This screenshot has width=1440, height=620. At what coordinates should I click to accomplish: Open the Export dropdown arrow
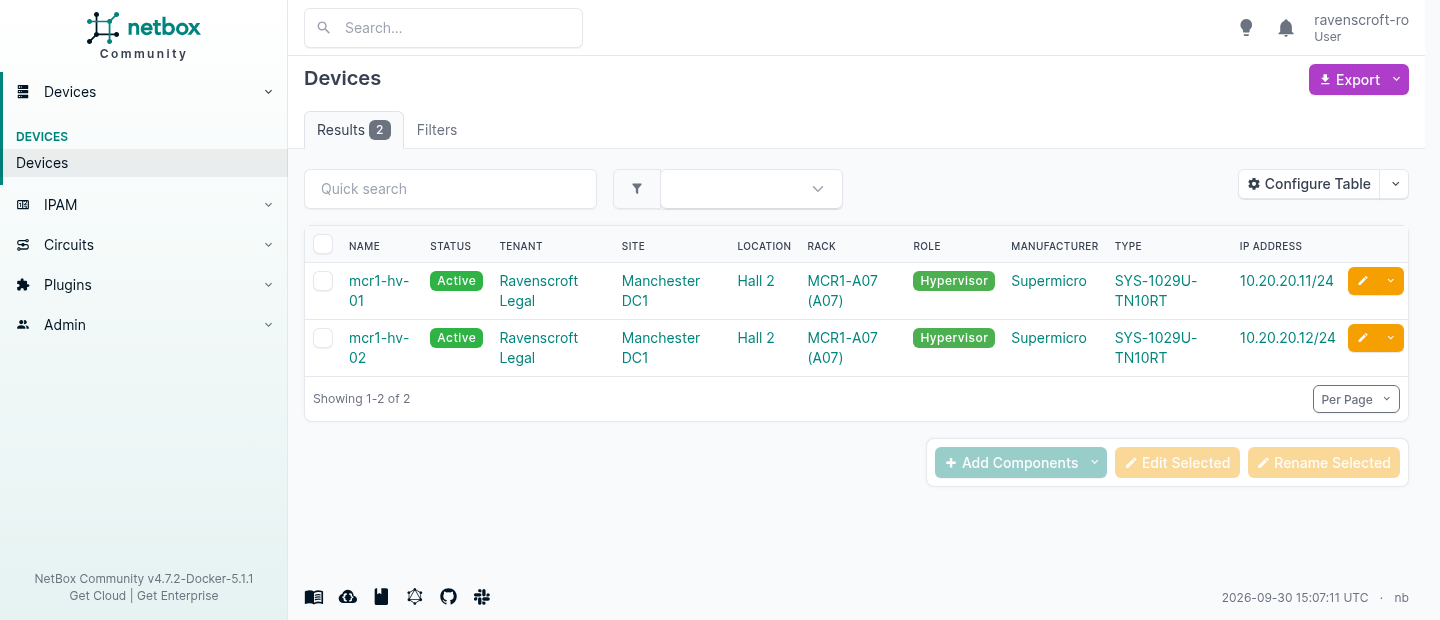(1397, 80)
